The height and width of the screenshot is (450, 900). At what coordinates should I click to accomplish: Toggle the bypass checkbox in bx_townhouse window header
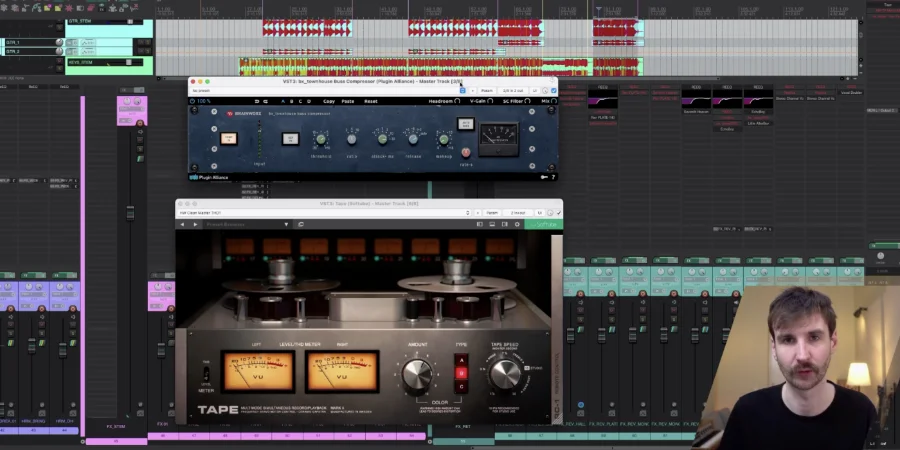554,91
